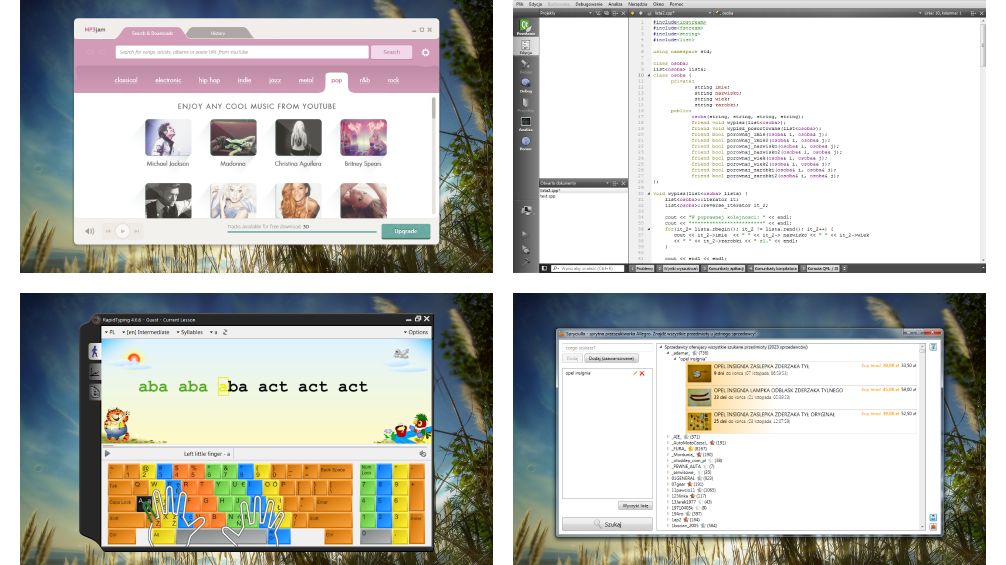This screenshot has height=565, width=1006.
Task: Open RapidTyping walking figure lesson icon
Action: point(94,351)
